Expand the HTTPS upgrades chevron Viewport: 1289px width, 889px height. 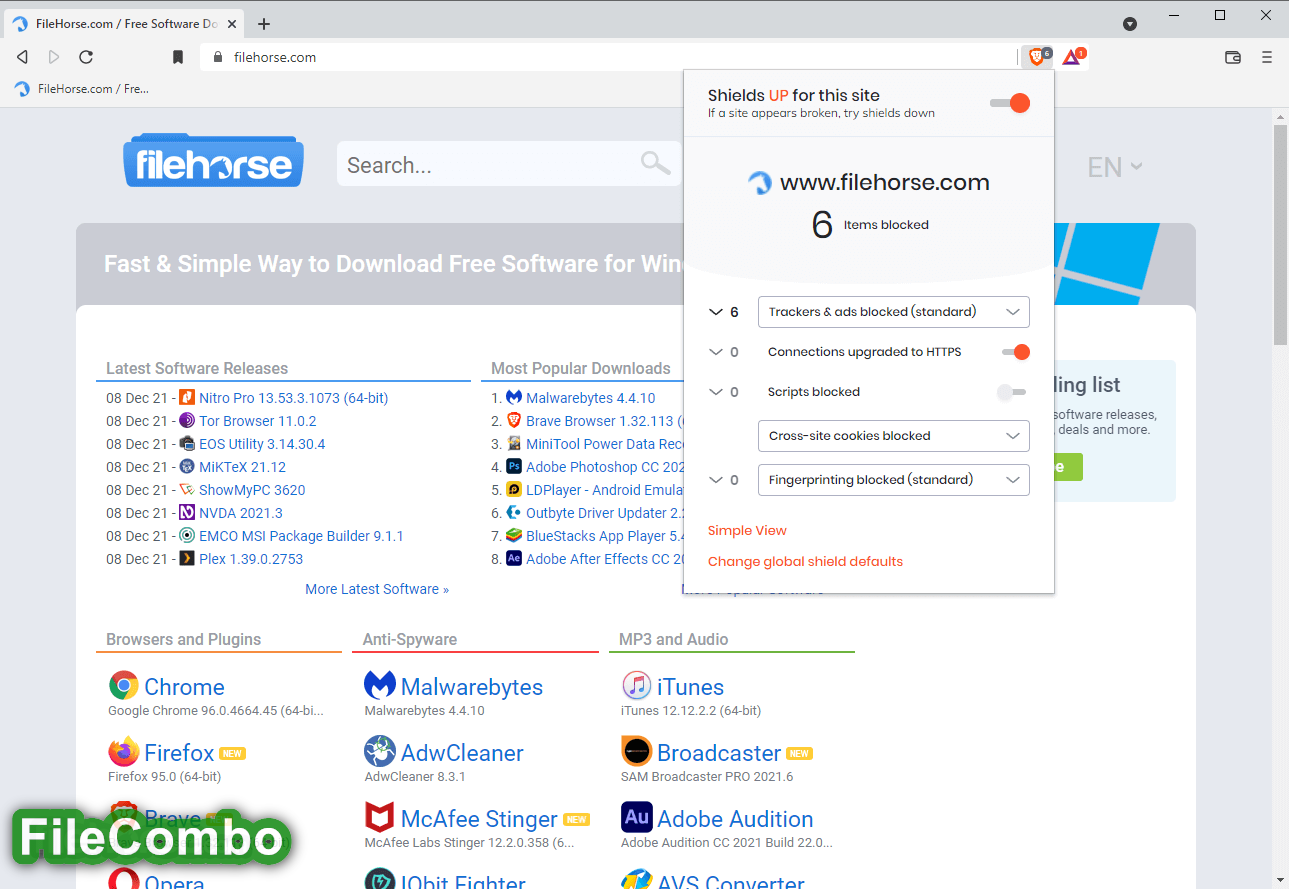click(x=715, y=352)
